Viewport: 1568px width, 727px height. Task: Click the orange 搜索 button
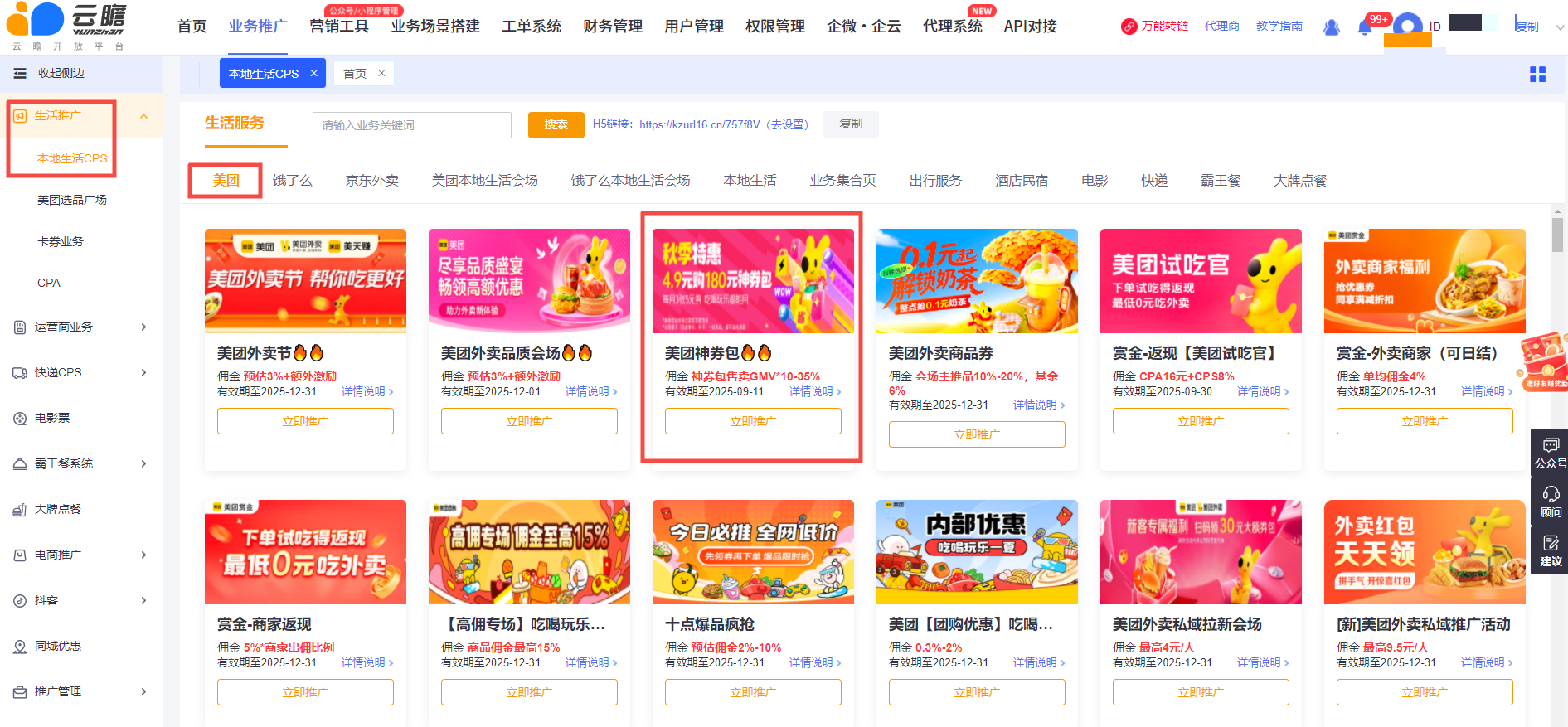pyautogui.click(x=556, y=125)
